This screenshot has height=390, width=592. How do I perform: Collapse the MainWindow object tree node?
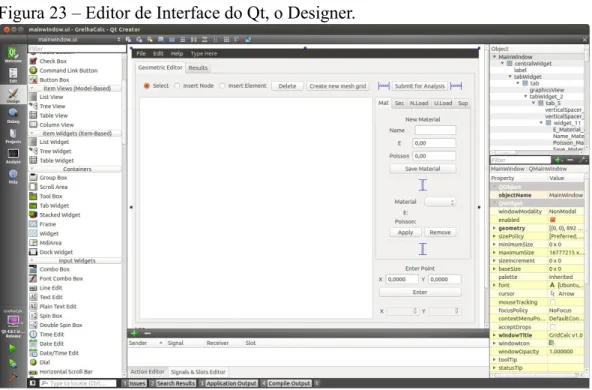click(x=494, y=57)
